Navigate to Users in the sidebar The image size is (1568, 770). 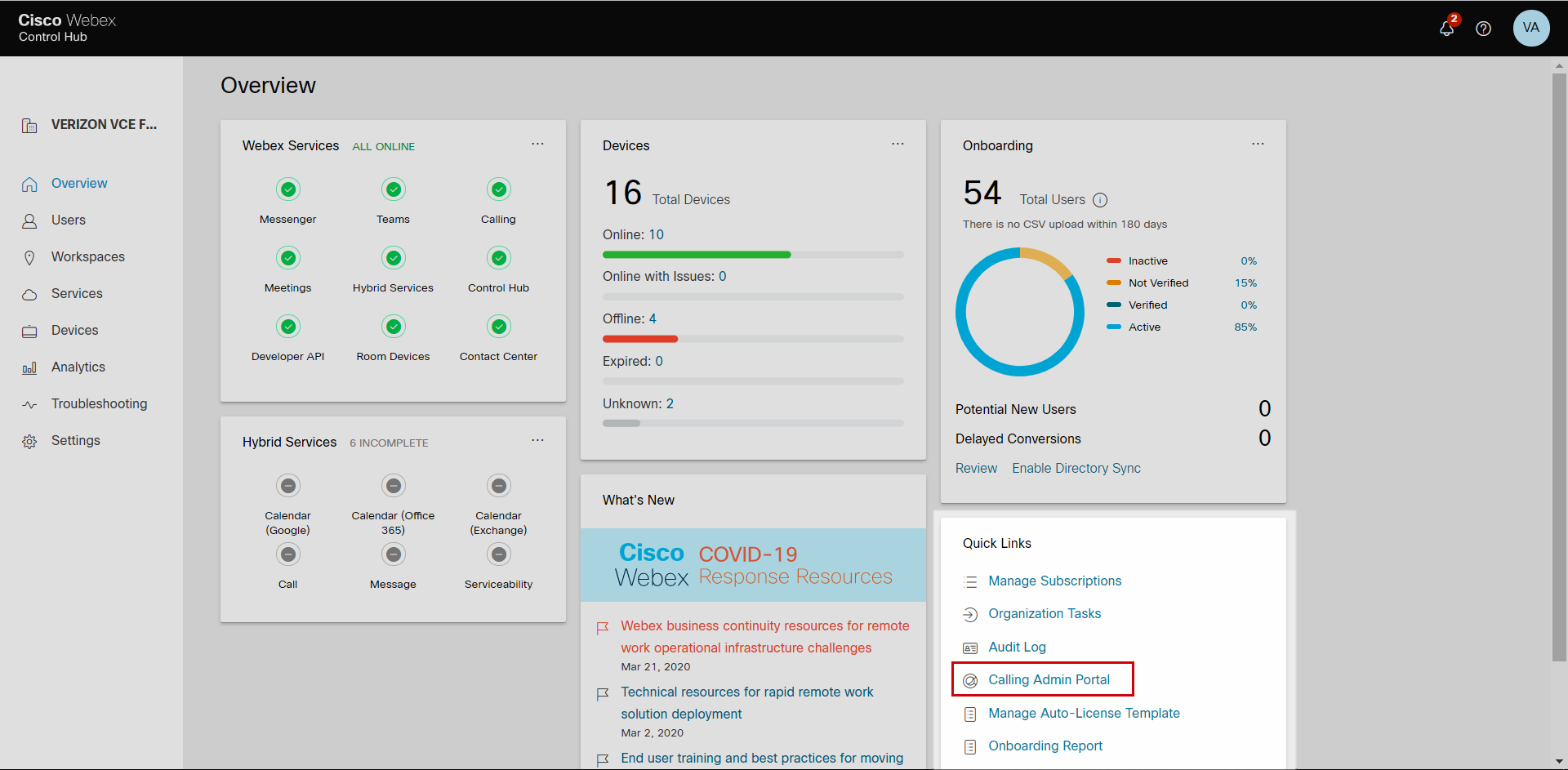pyautogui.click(x=68, y=220)
